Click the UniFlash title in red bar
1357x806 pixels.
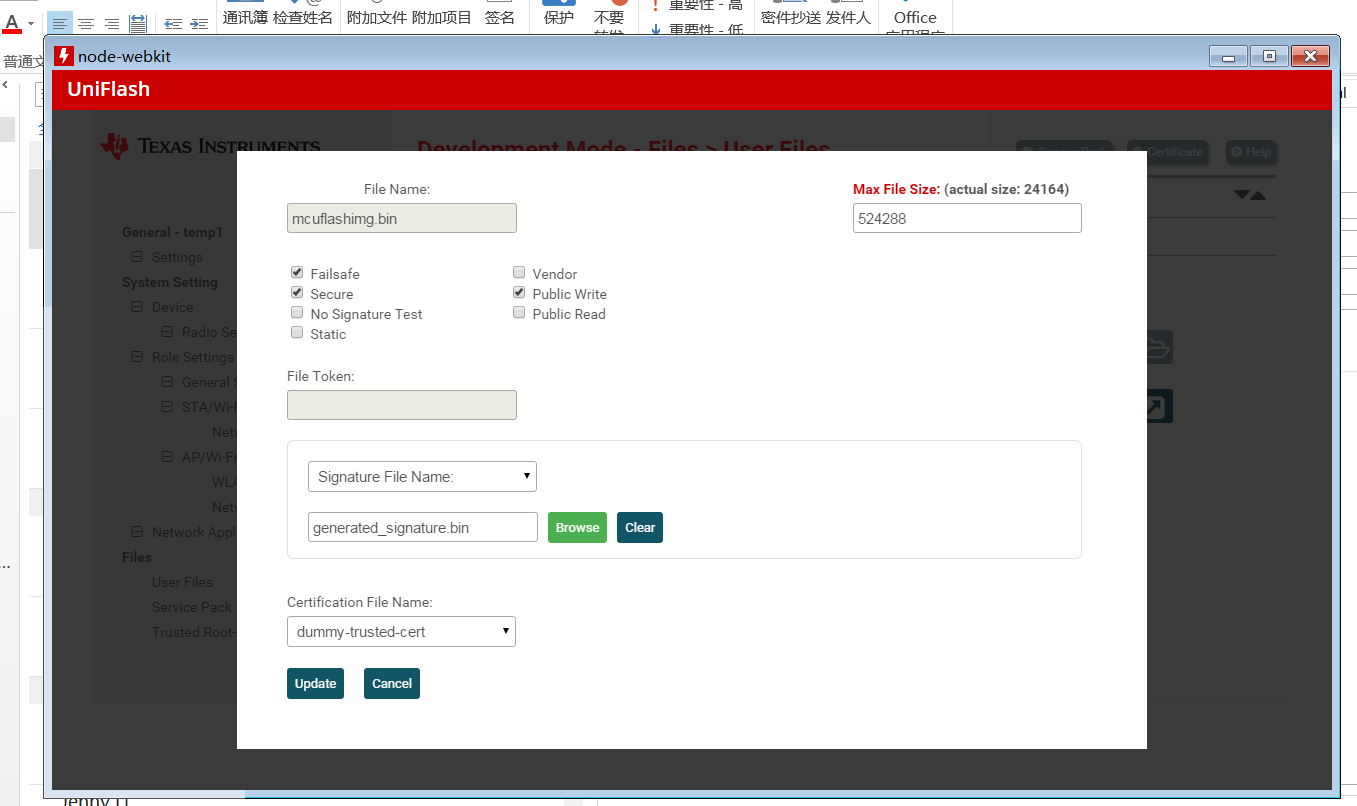tap(108, 89)
